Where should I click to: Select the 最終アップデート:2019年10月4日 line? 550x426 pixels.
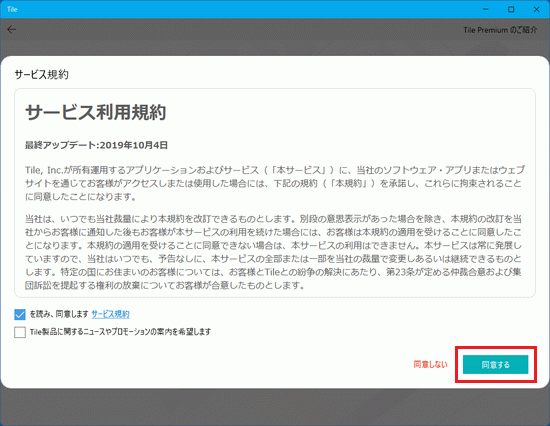96,145
